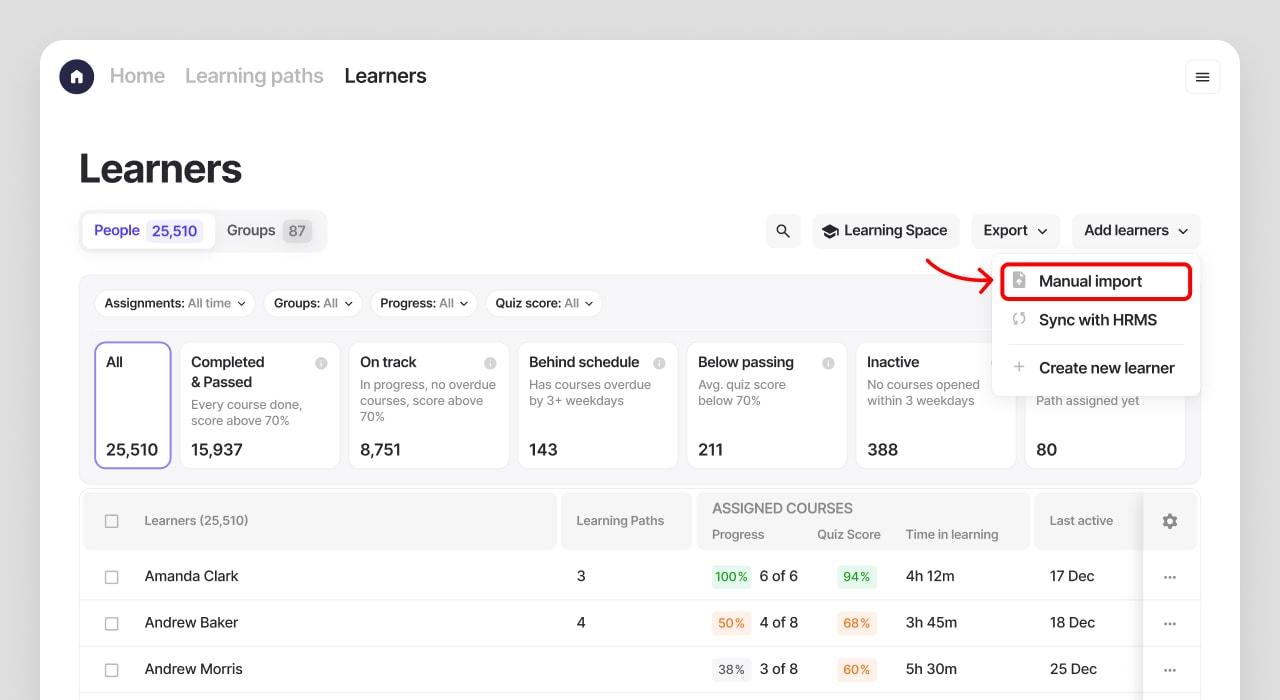
Task: Select the Inactive card
Action: (x=936, y=405)
